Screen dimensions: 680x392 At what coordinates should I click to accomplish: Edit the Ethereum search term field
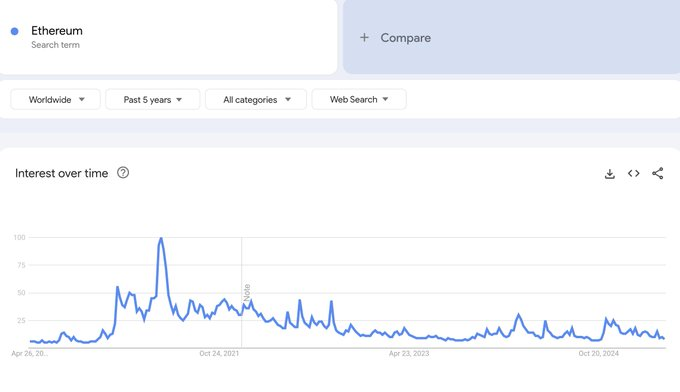point(168,37)
